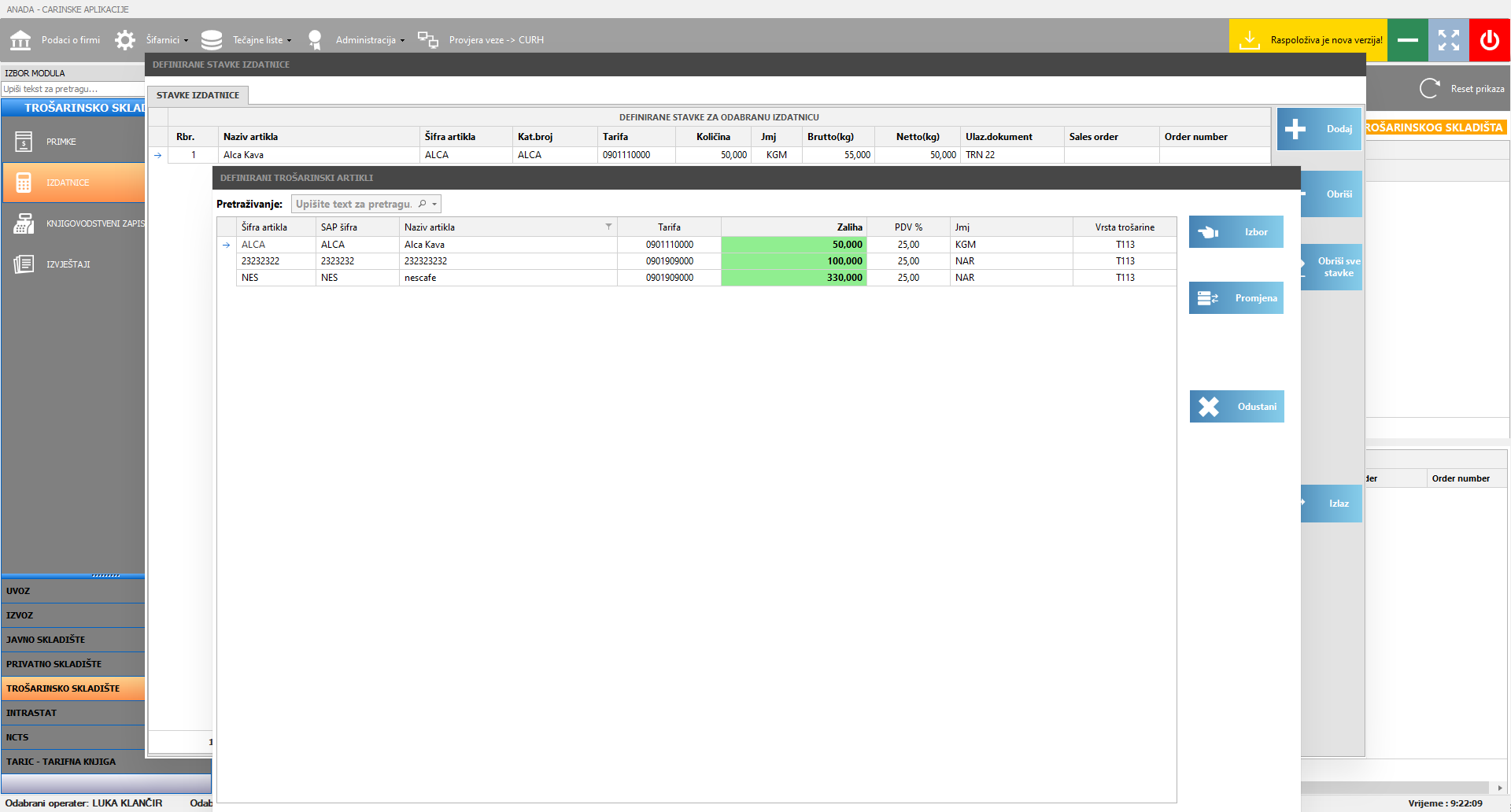Sort by PDV % column header
Viewport: 1511px width, 812px height.
[x=908, y=227]
